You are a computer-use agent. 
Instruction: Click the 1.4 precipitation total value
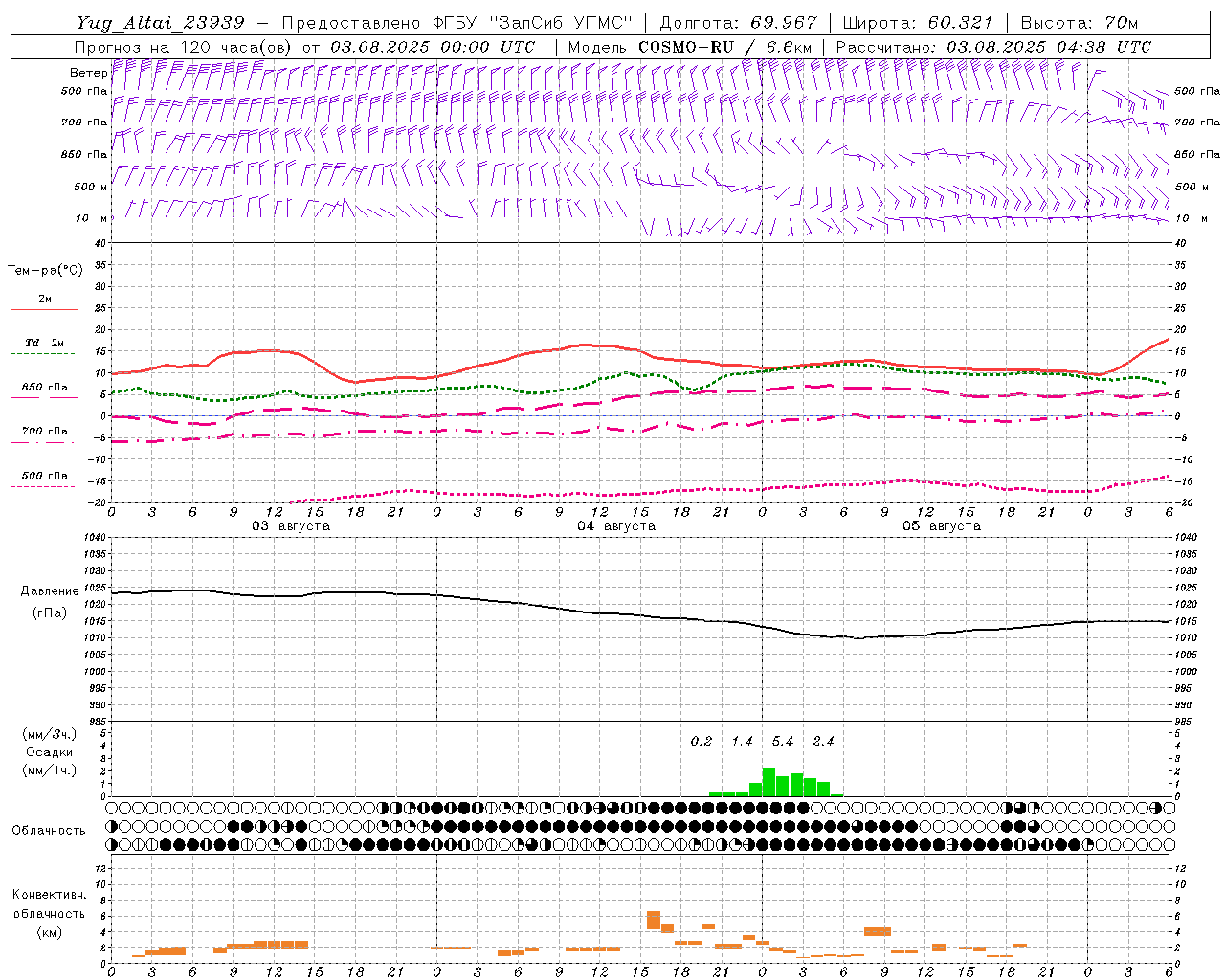pyautogui.click(x=742, y=741)
